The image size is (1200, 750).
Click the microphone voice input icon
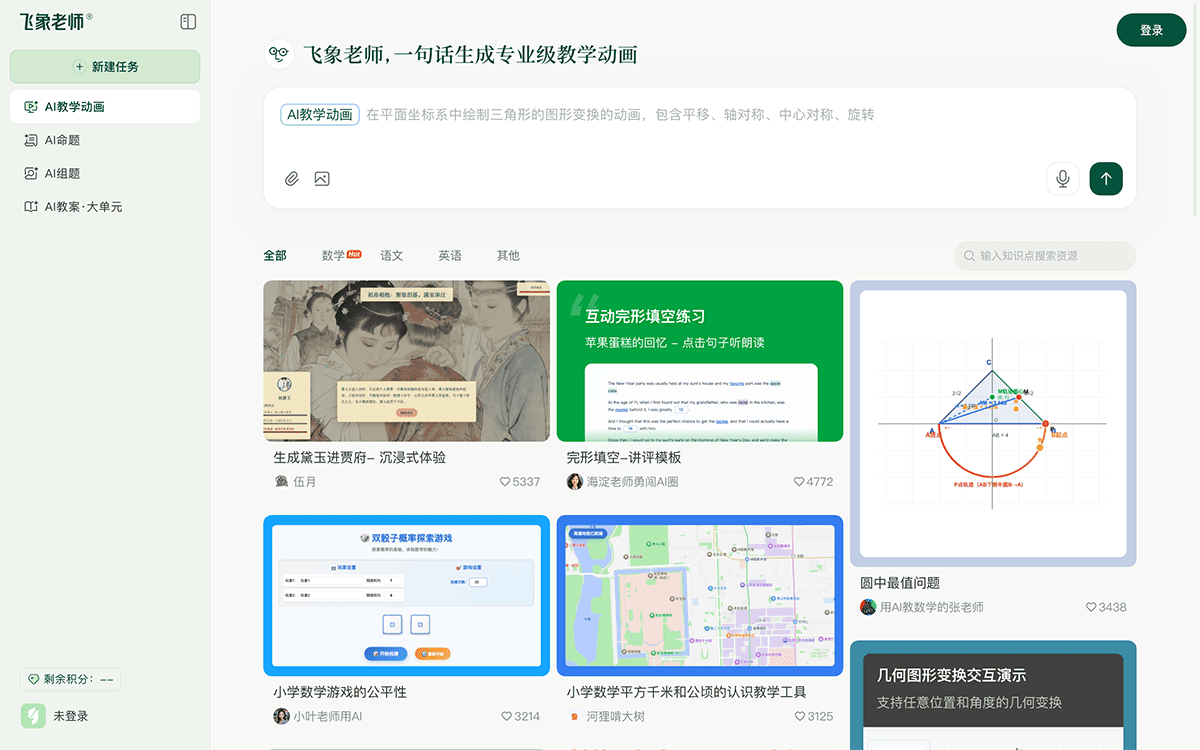(x=1062, y=178)
